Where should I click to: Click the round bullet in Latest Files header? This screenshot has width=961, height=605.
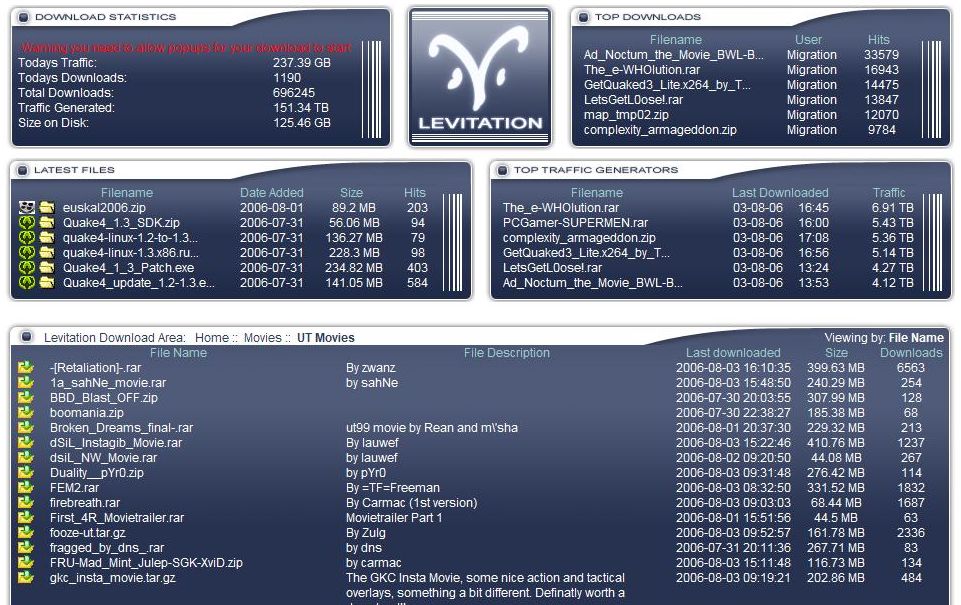pos(24,170)
